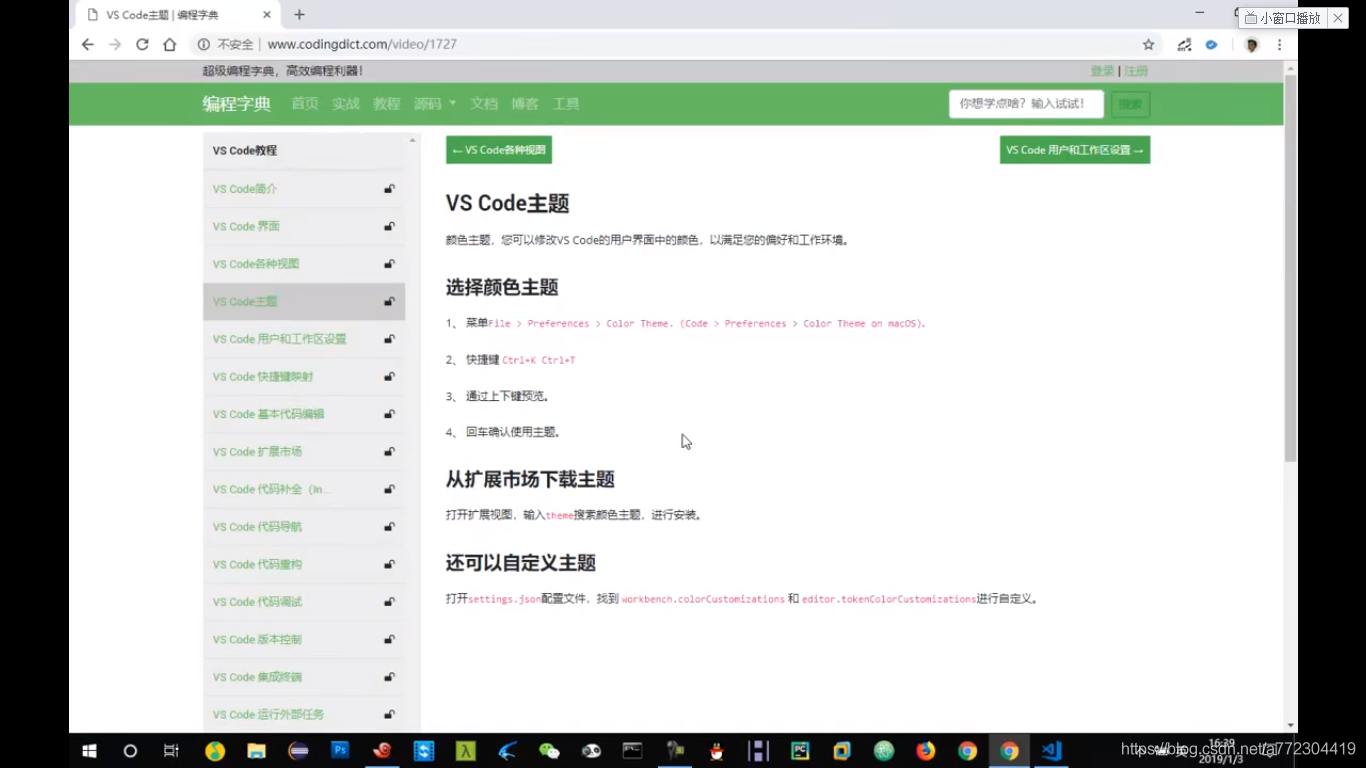Go back with the browser back arrow

(x=88, y=45)
